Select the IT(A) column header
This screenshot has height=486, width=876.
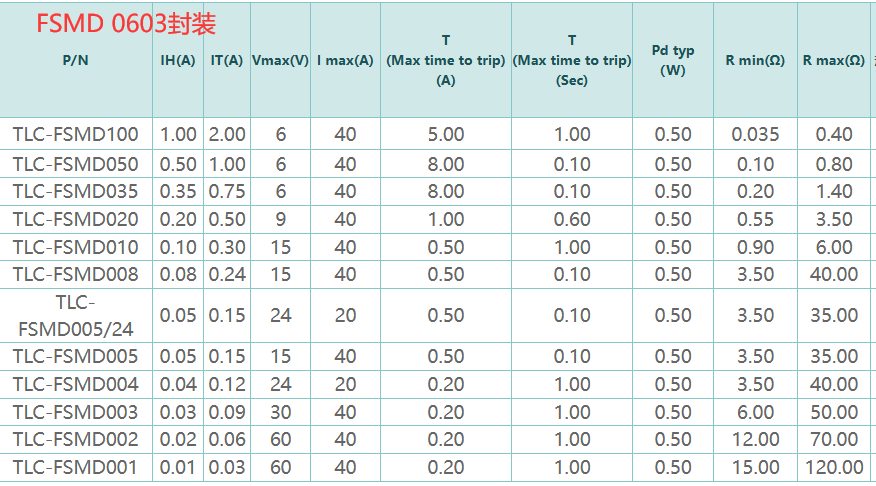pos(227,60)
